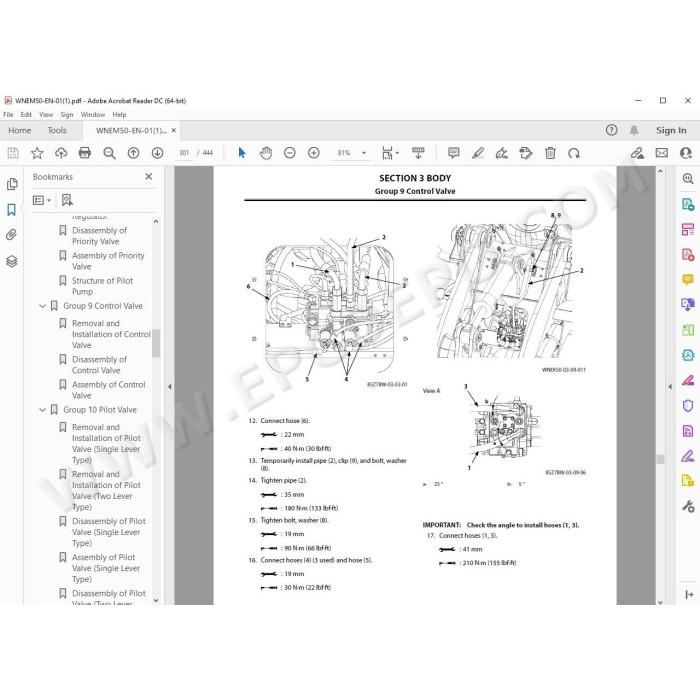This screenshot has width=700, height=700.
Task: Go to next page arrow
Action: coord(158,153)
